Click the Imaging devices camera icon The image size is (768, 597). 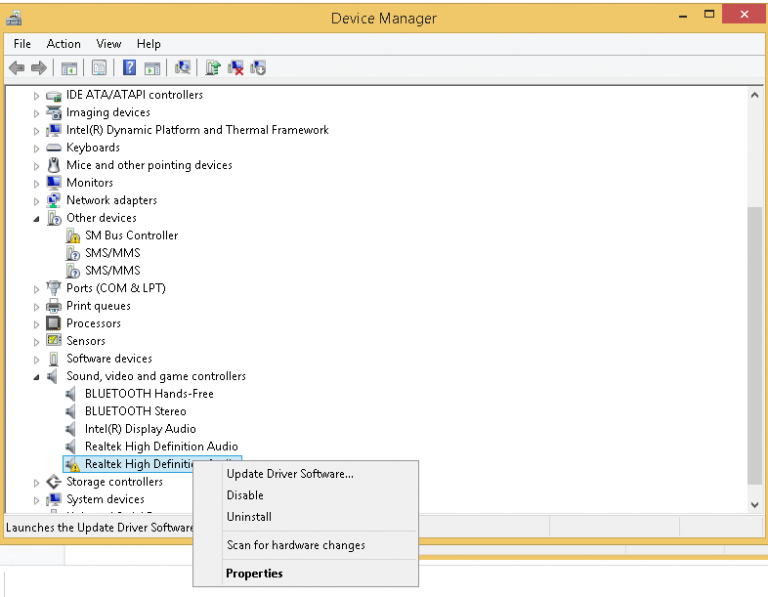53,112
